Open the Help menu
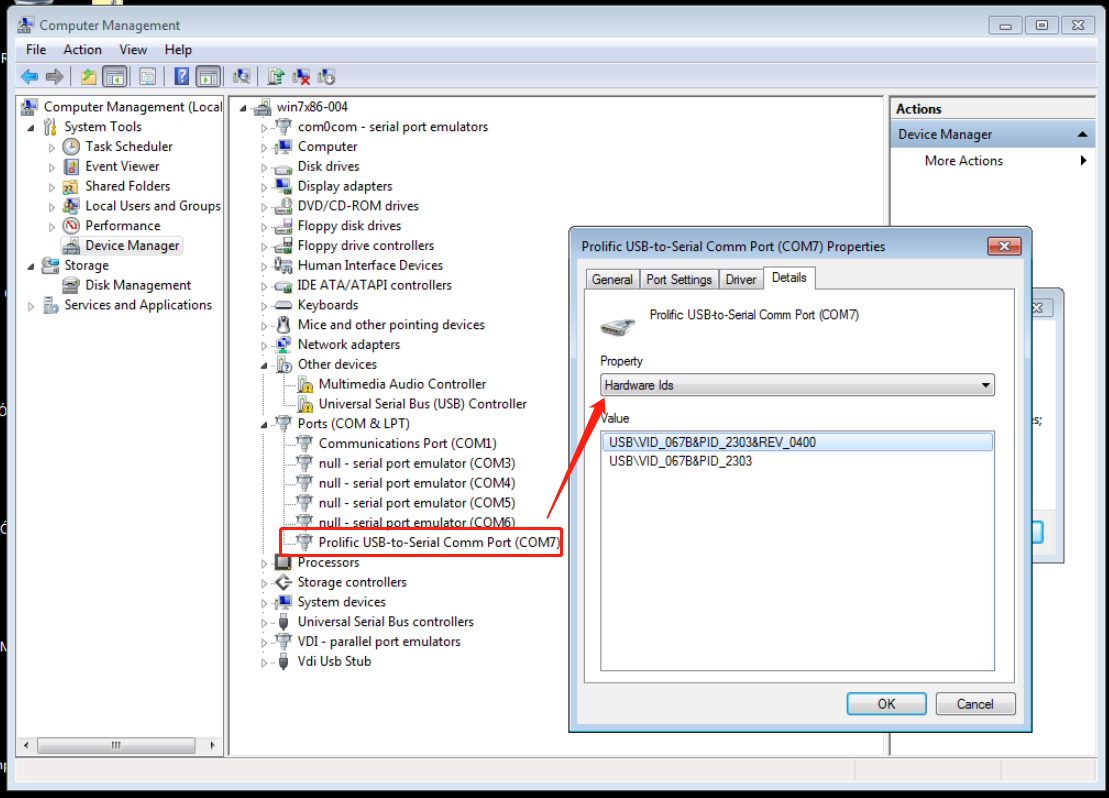Image resolution: width=1109 pixels, height=798 pixels. tap(178, 50)
